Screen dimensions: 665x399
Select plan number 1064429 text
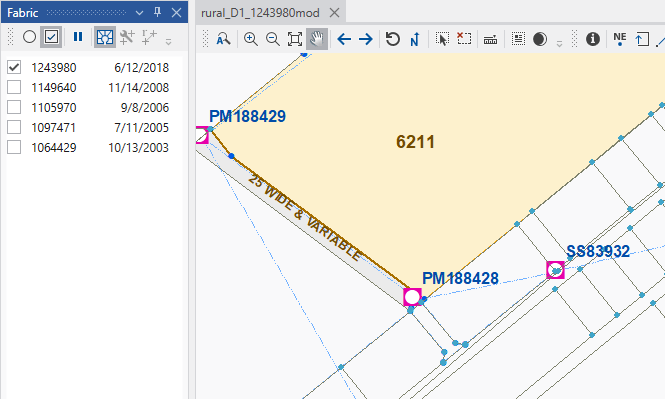(x=53, y=148)
